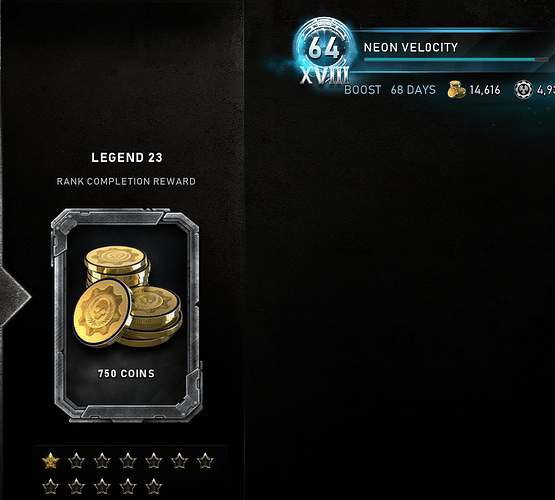Select the first star in bottom row
The height and width of the screenshot is (500, 555).
click(x=51, y=486)
